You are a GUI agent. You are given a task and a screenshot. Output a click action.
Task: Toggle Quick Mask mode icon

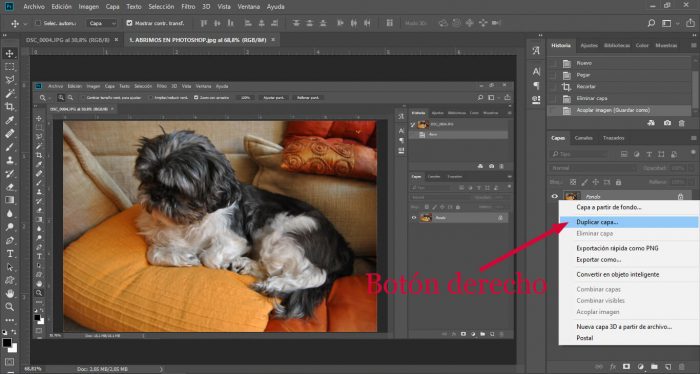[x=9, y=362]
